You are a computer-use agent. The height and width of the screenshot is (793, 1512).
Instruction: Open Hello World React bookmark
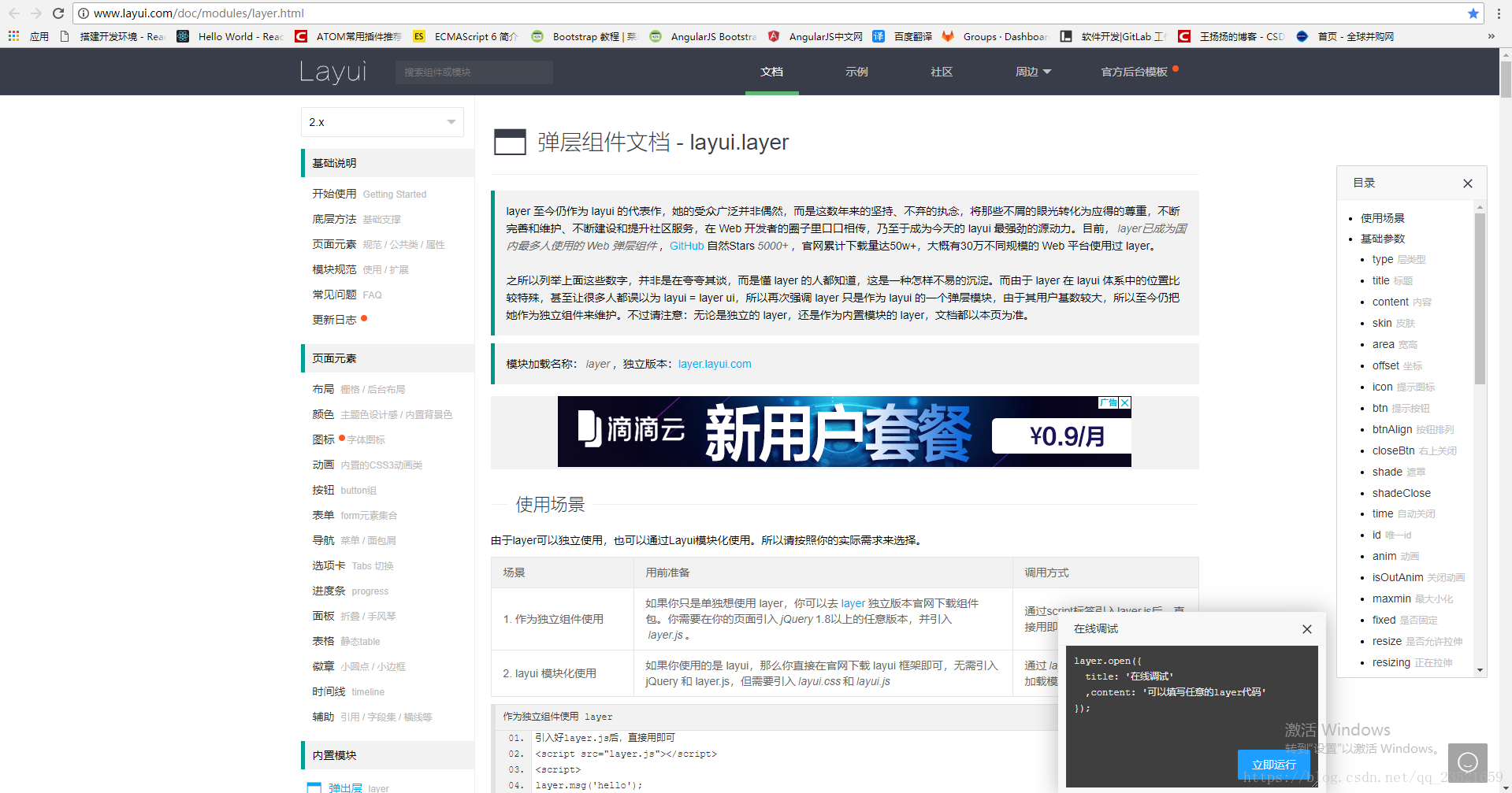click(230, 36)
